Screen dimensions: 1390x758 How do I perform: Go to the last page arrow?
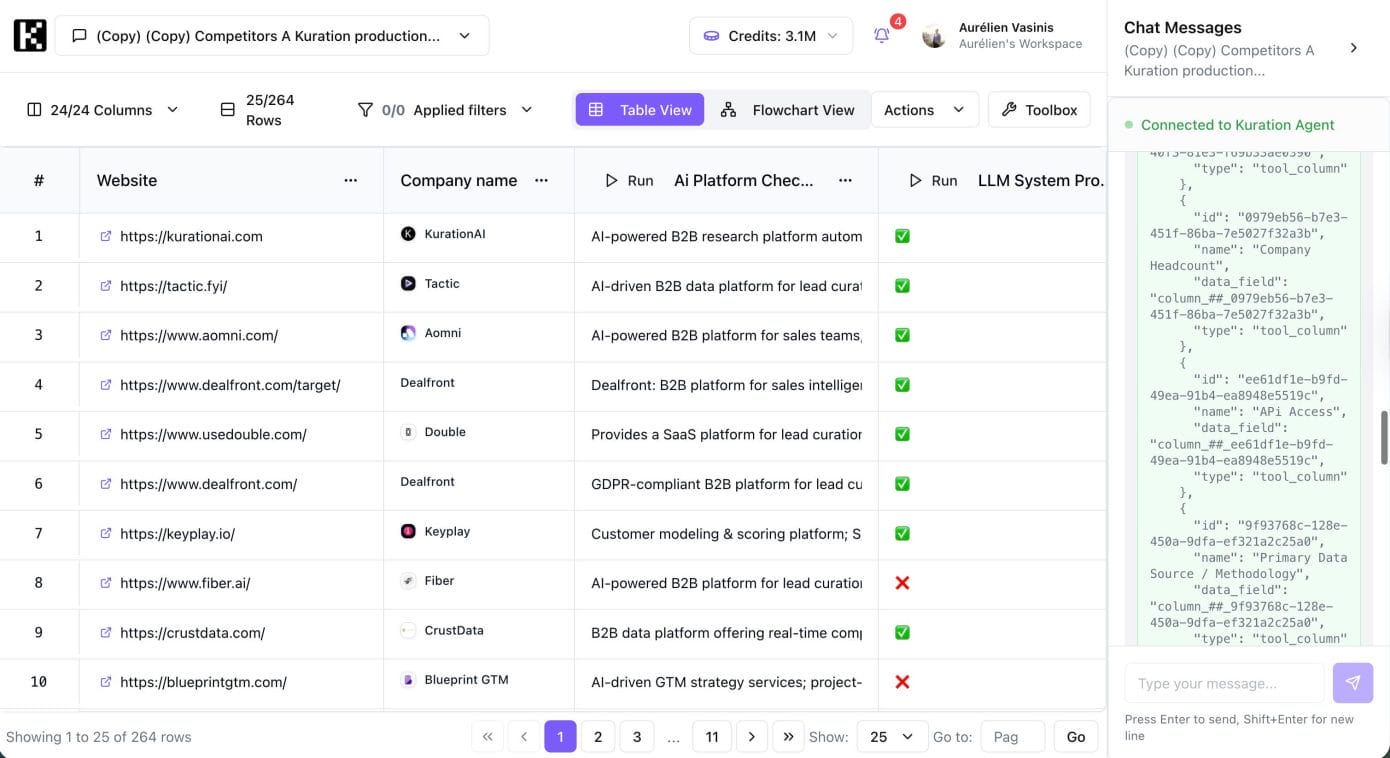click(788, 737)
